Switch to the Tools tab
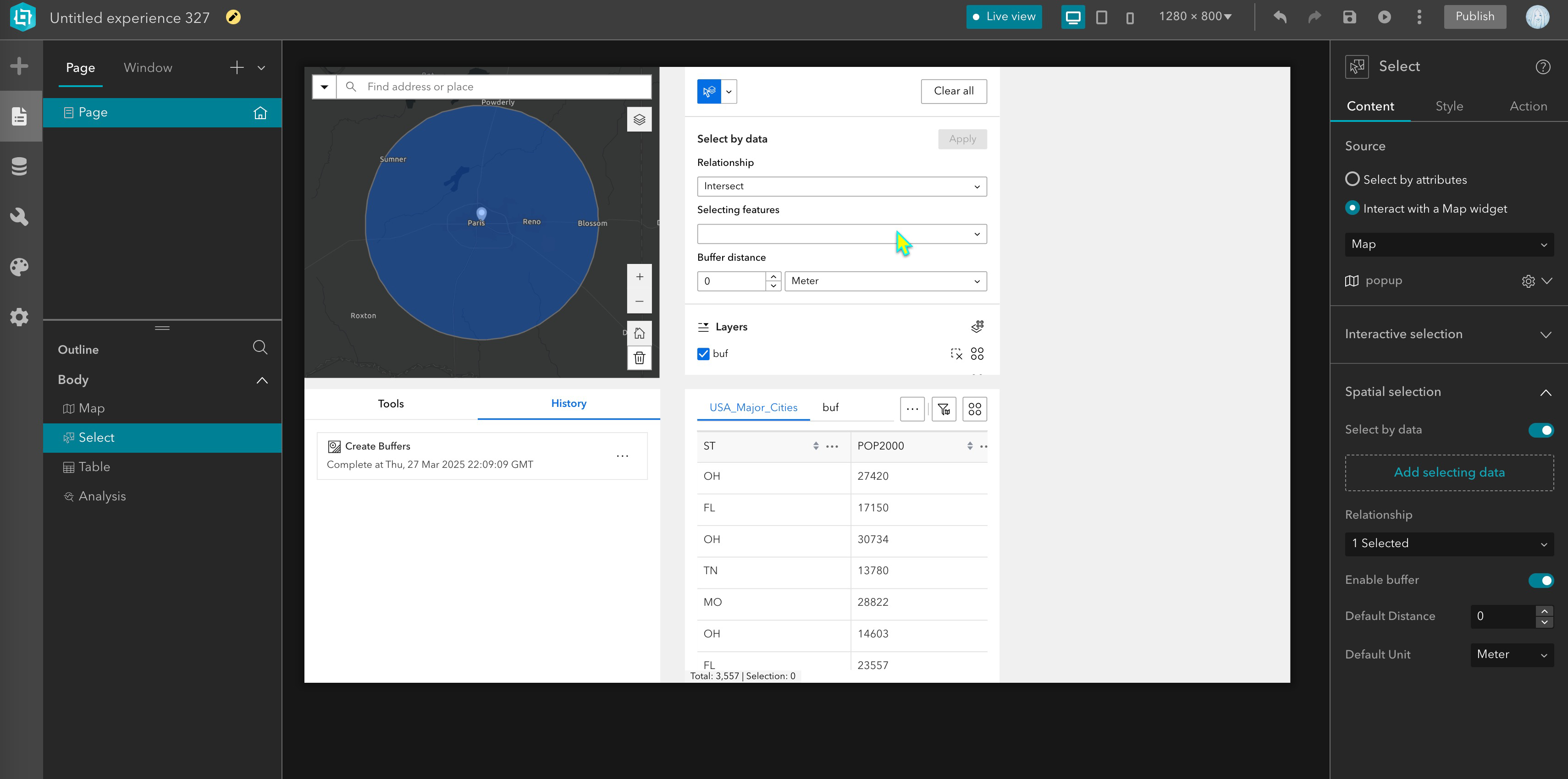 pos(390,404)
